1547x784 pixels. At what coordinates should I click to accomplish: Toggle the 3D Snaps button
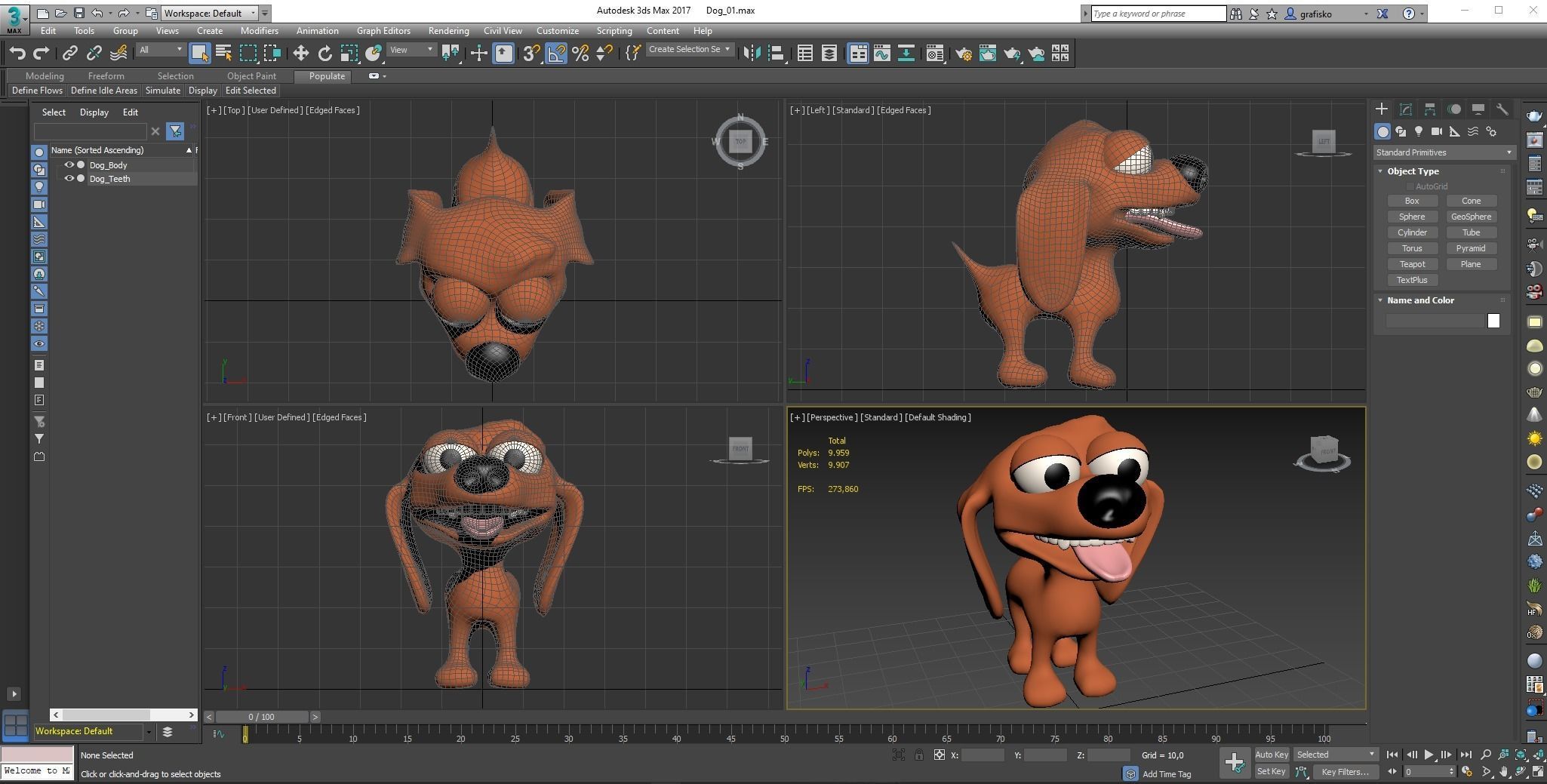531,53
